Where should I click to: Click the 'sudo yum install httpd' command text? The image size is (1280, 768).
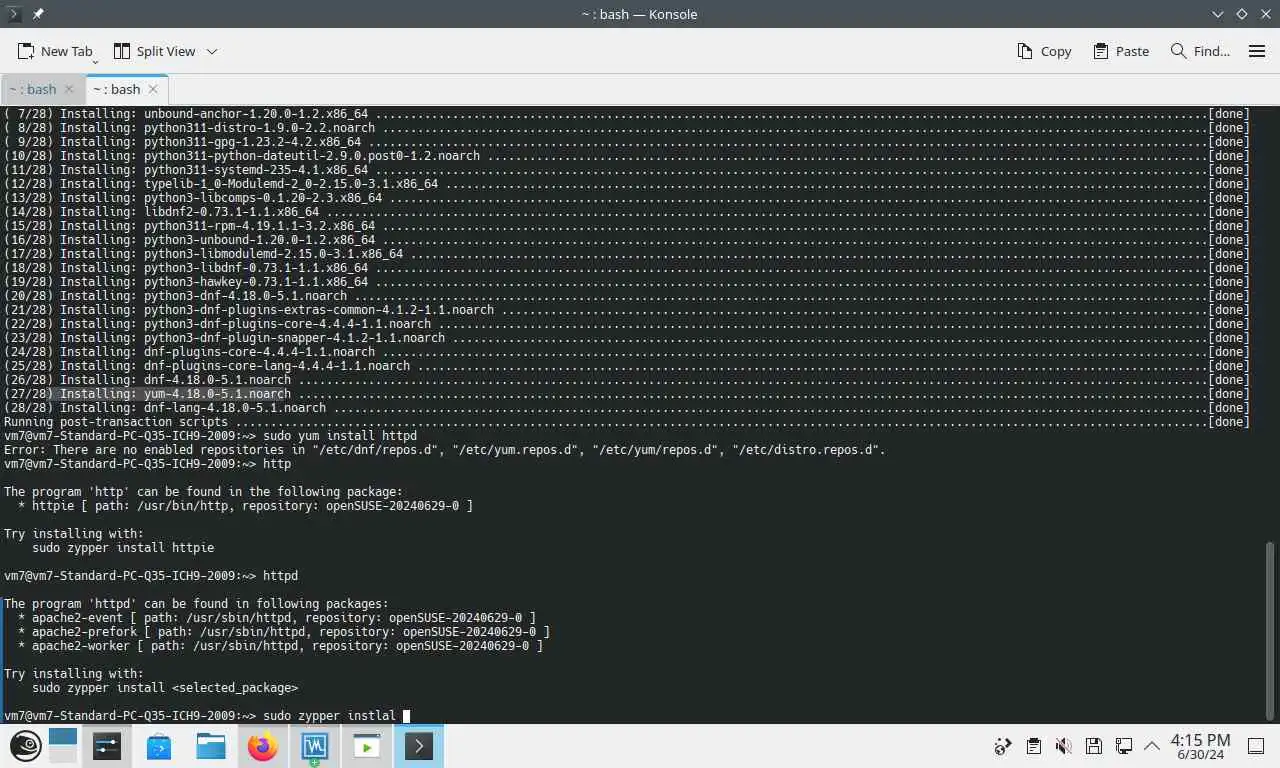point(340,436)
